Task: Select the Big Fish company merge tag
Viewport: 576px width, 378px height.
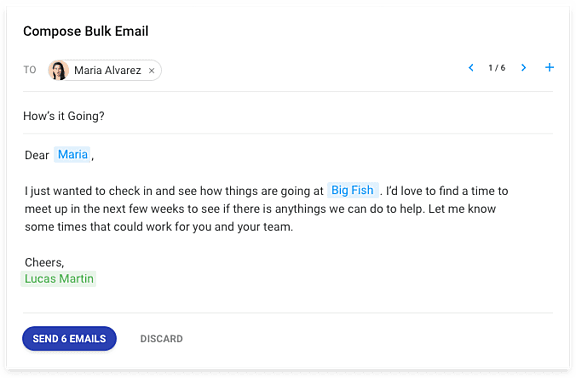Action: click(352, 190)
